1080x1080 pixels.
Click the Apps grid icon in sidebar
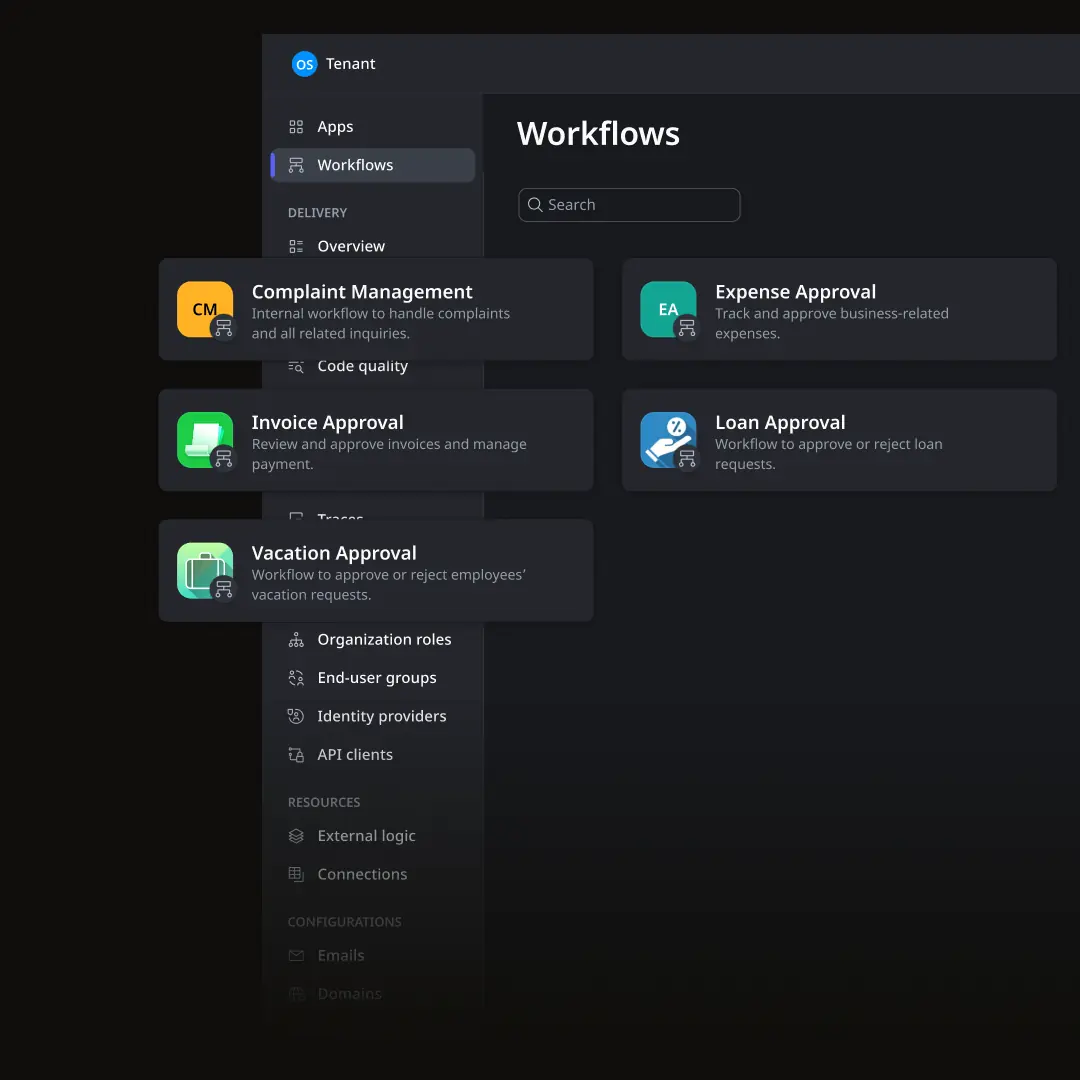click(294, 126)
